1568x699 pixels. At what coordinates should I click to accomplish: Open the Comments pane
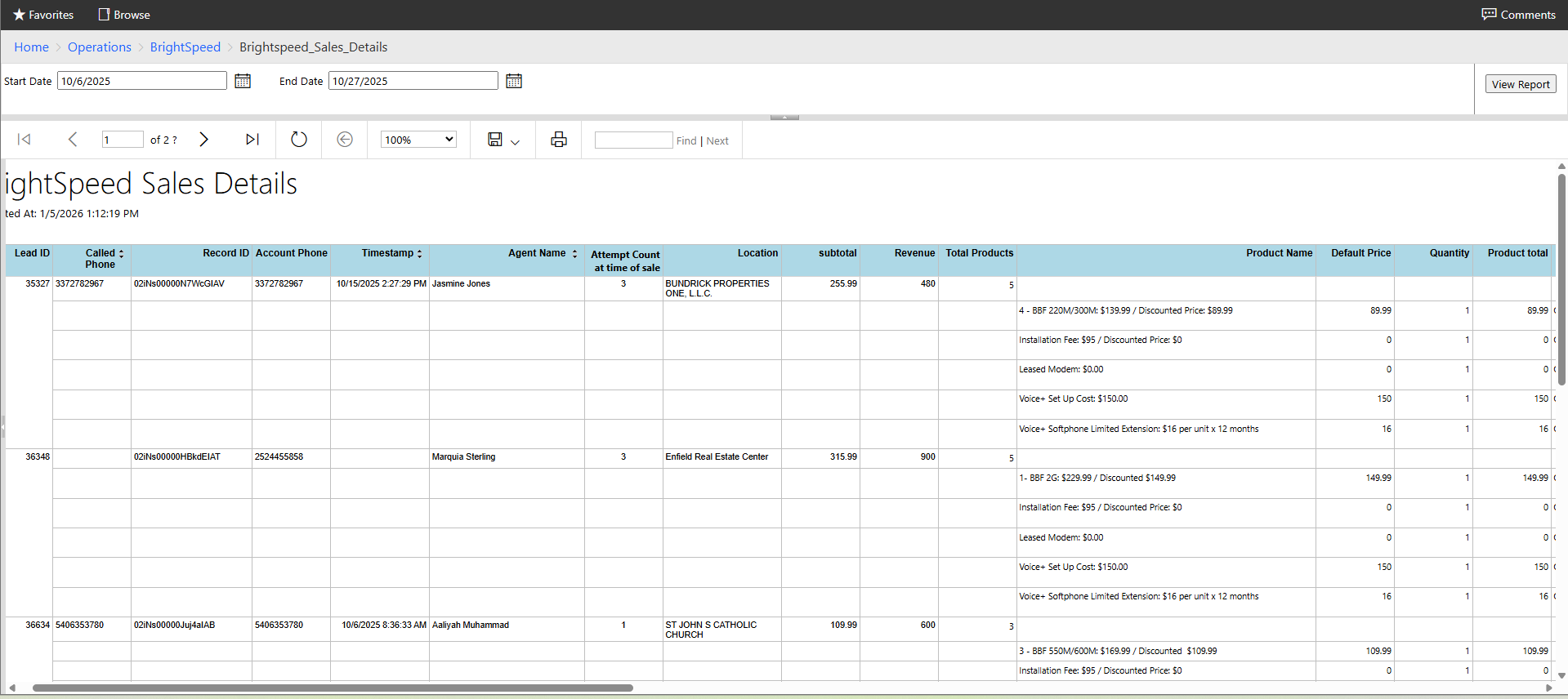(x=1519, y=15)
